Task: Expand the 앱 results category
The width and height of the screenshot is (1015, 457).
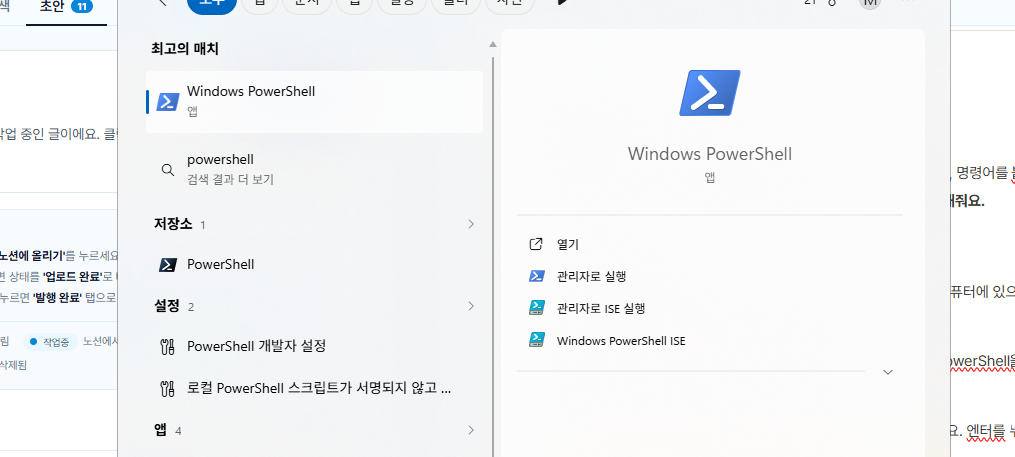Action: click(471, 430)
